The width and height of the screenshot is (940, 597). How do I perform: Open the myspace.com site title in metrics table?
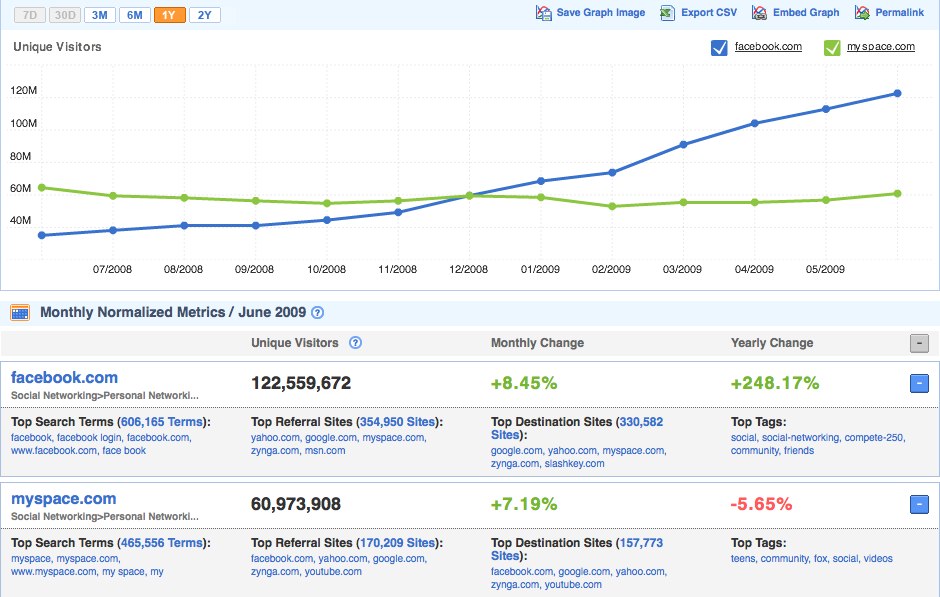click(x=64, y=499)
